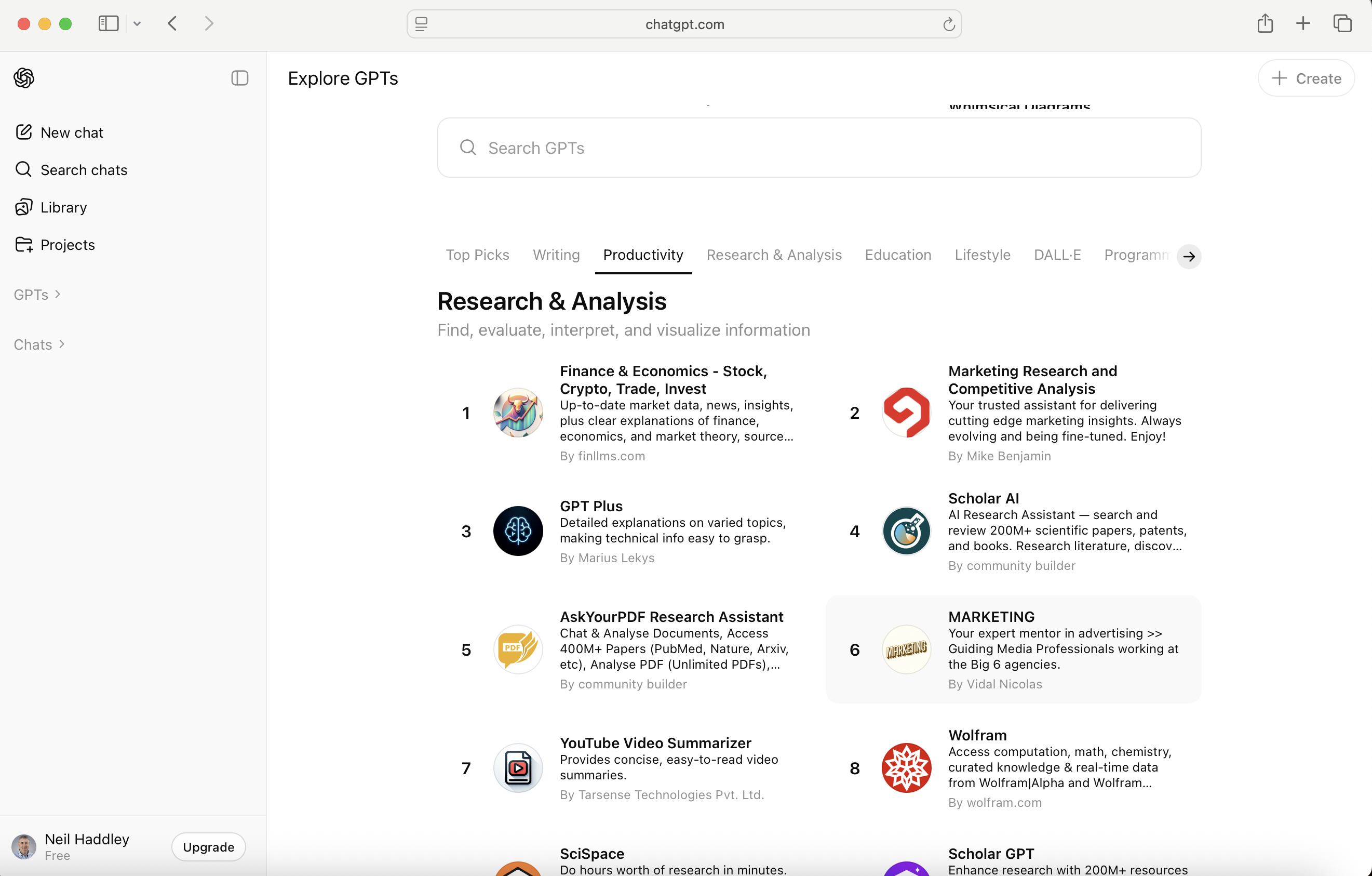Expand the GPTs section
Viewport: 1372px width, 876px height.
pyautogui.click(x=37, y=295)
